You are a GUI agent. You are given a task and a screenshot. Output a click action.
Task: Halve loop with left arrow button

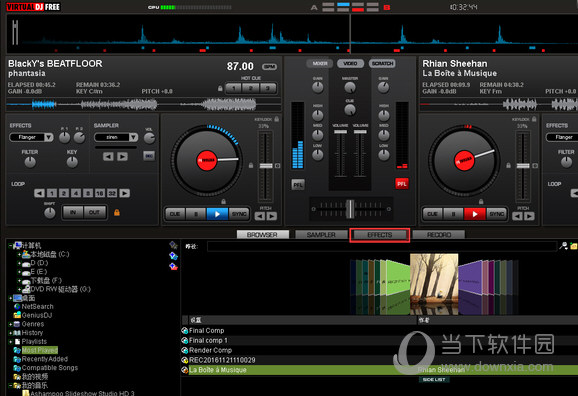point(39,193)
